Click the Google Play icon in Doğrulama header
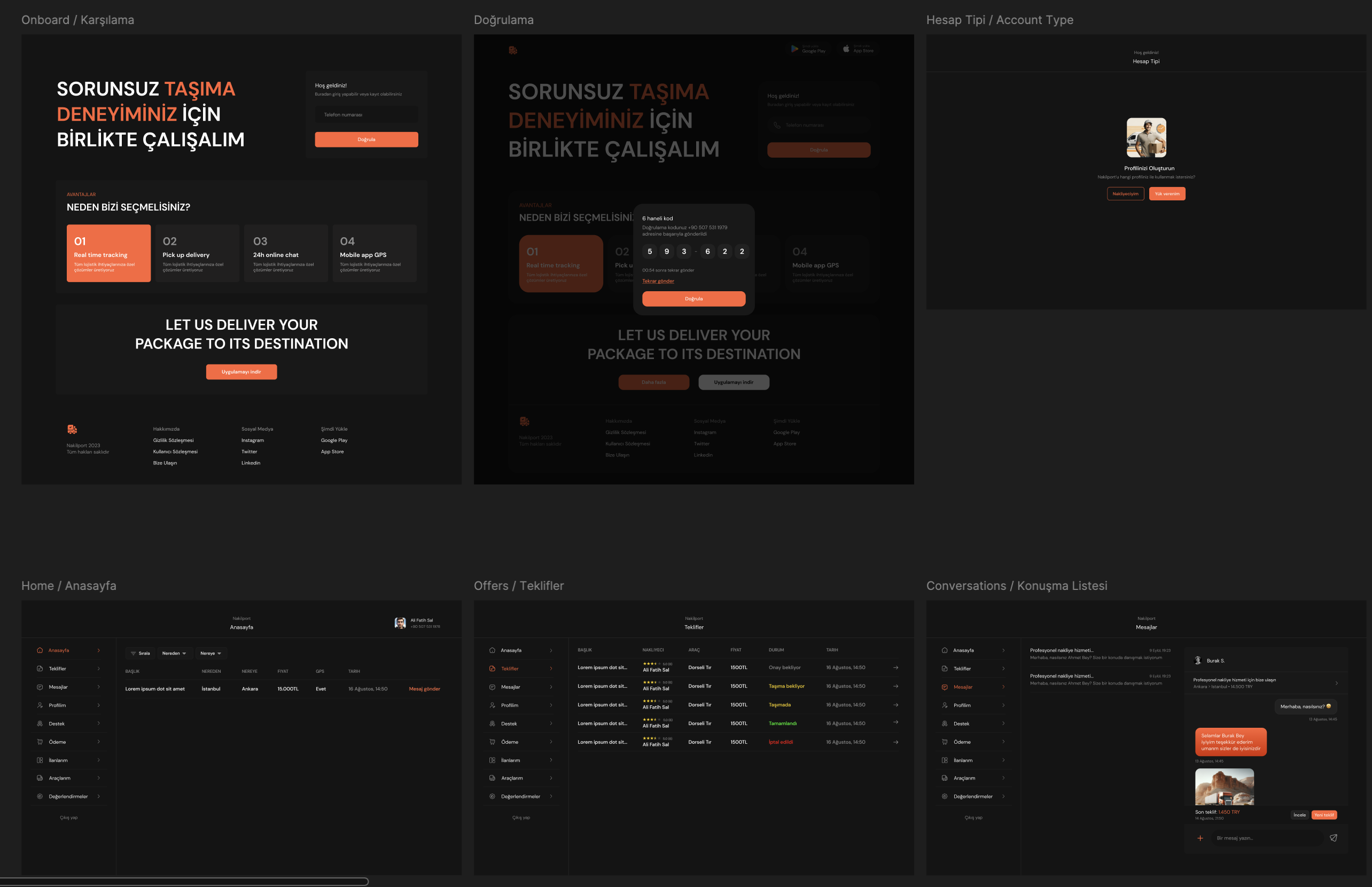This screenshot has height=887, width=1372. coord(794,49)
